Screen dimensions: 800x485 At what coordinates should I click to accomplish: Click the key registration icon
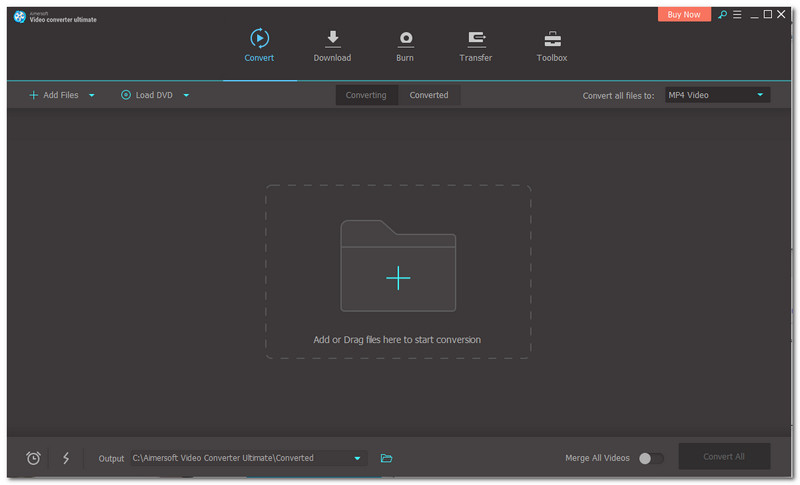(723, 15)
